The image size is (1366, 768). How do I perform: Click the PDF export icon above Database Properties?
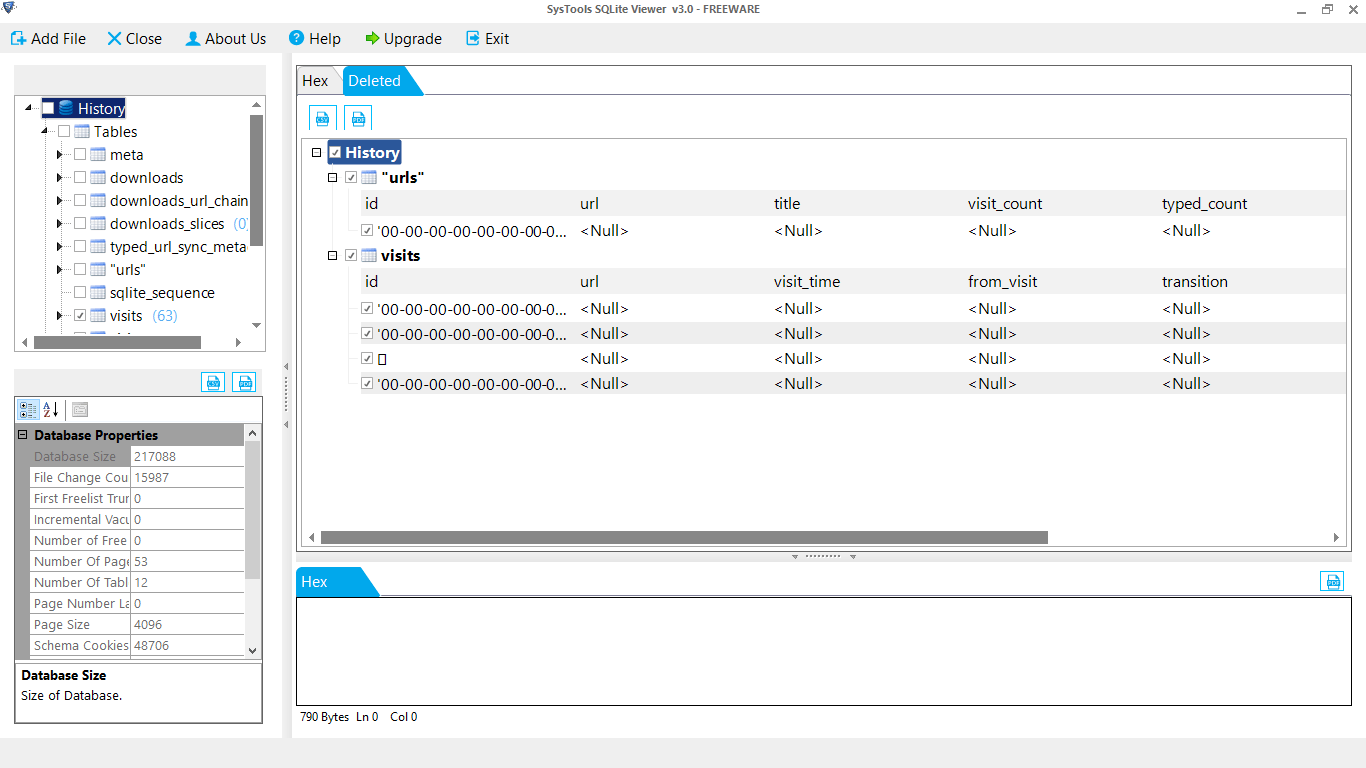point(244,382)
